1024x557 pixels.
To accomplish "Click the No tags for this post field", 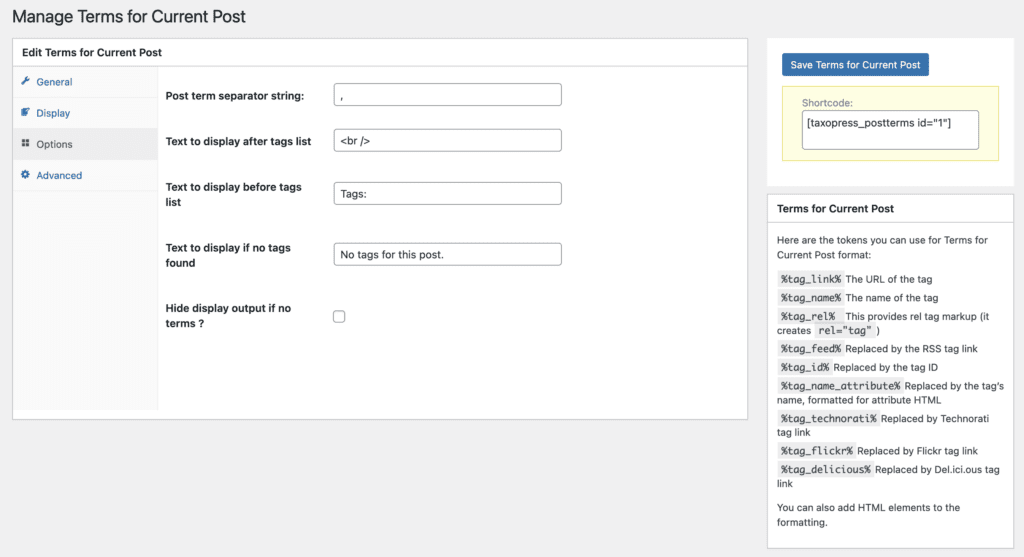I will click(447, 254).
